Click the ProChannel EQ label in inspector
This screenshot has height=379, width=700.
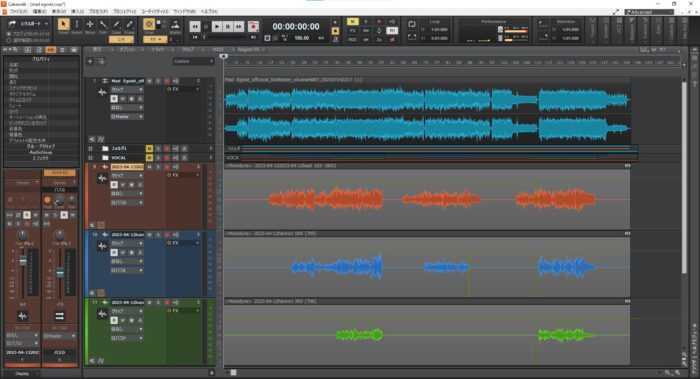click(x=59, y=173)
